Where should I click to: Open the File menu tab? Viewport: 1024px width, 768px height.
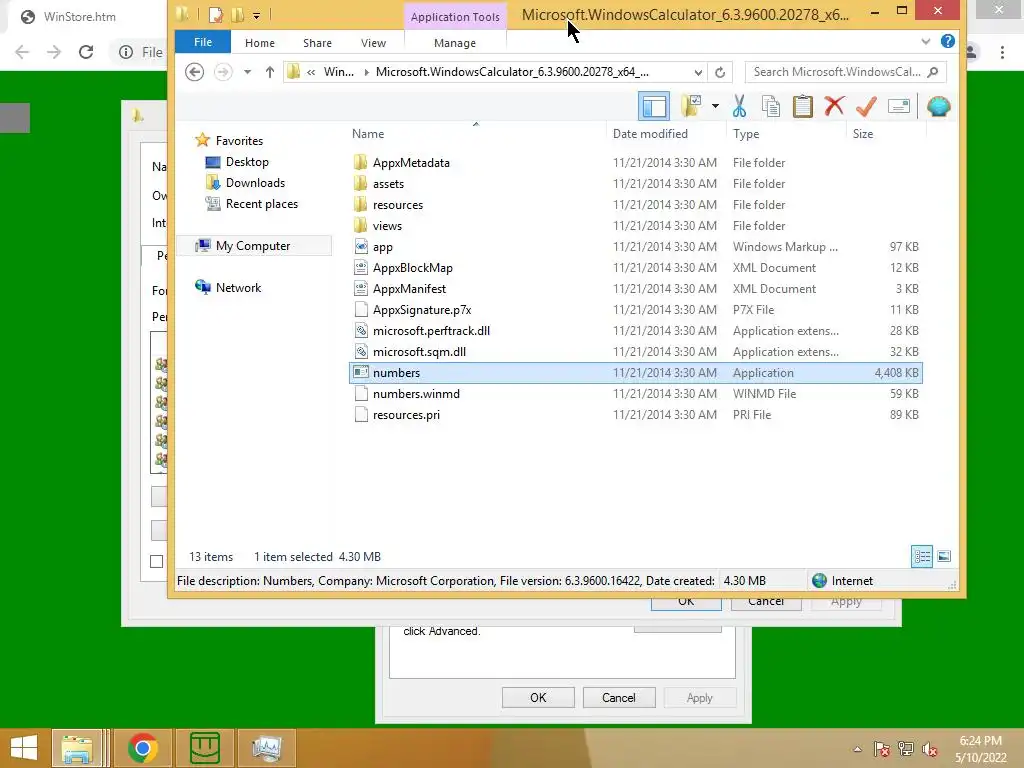click(202, 42)
